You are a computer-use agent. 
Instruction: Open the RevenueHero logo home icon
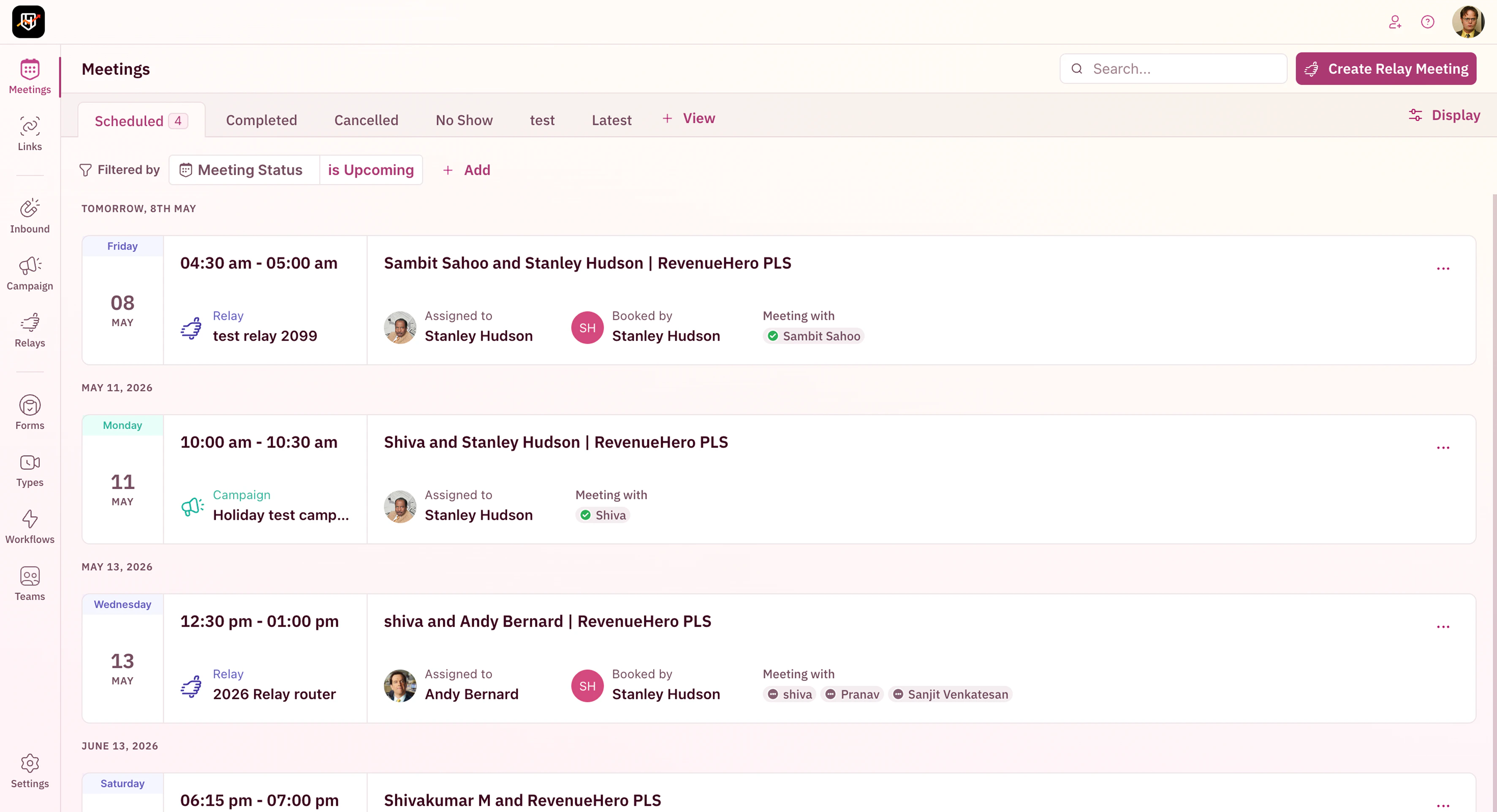(x=28, y=22)
